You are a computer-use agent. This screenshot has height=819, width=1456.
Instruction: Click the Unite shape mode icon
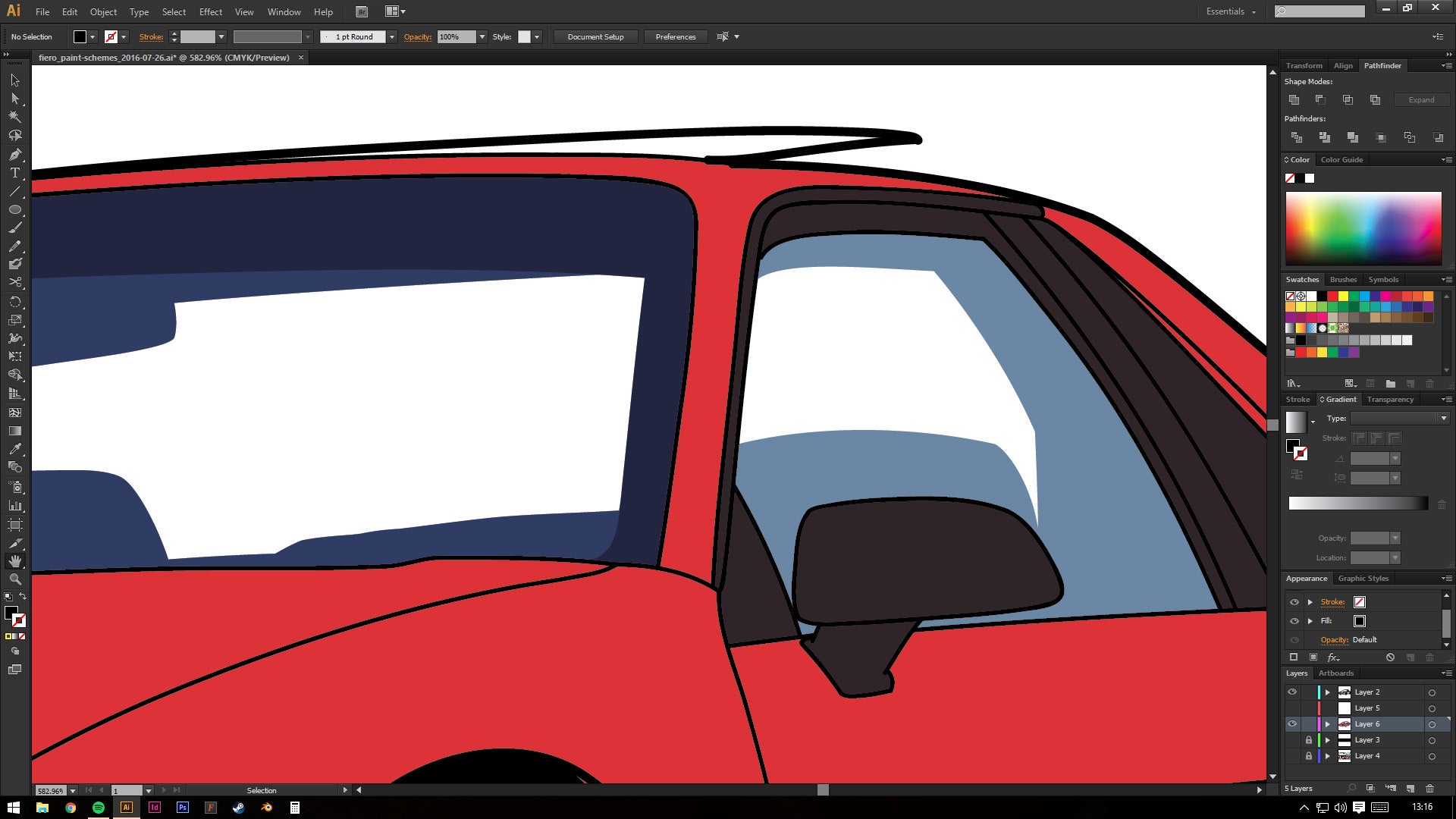(1294, 100)
